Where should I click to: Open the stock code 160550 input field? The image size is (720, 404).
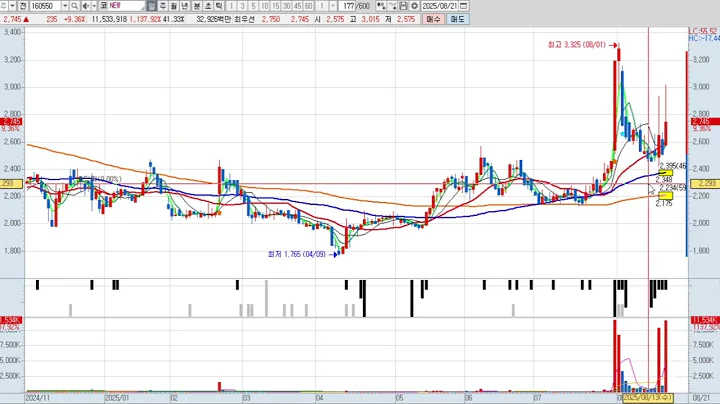[x=45, y=6]
